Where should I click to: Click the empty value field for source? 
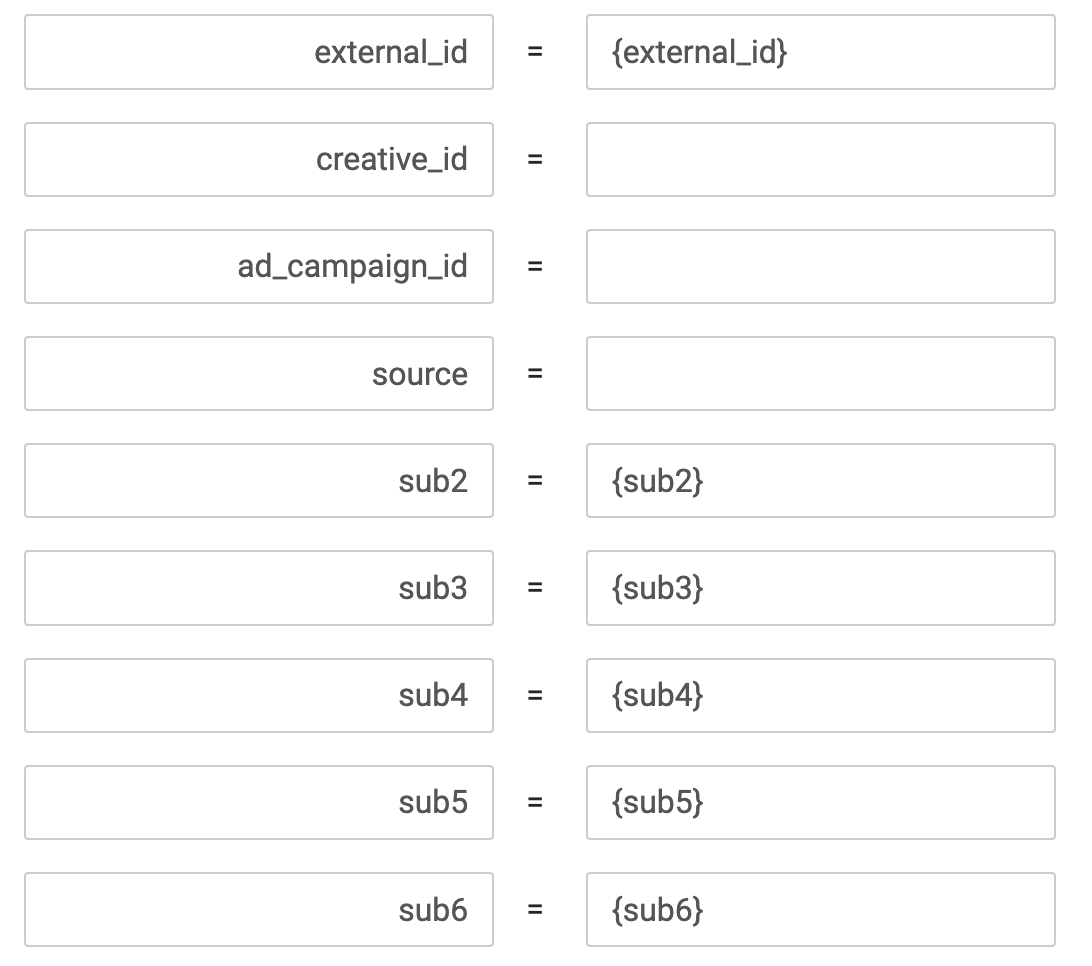pos(820,374)
